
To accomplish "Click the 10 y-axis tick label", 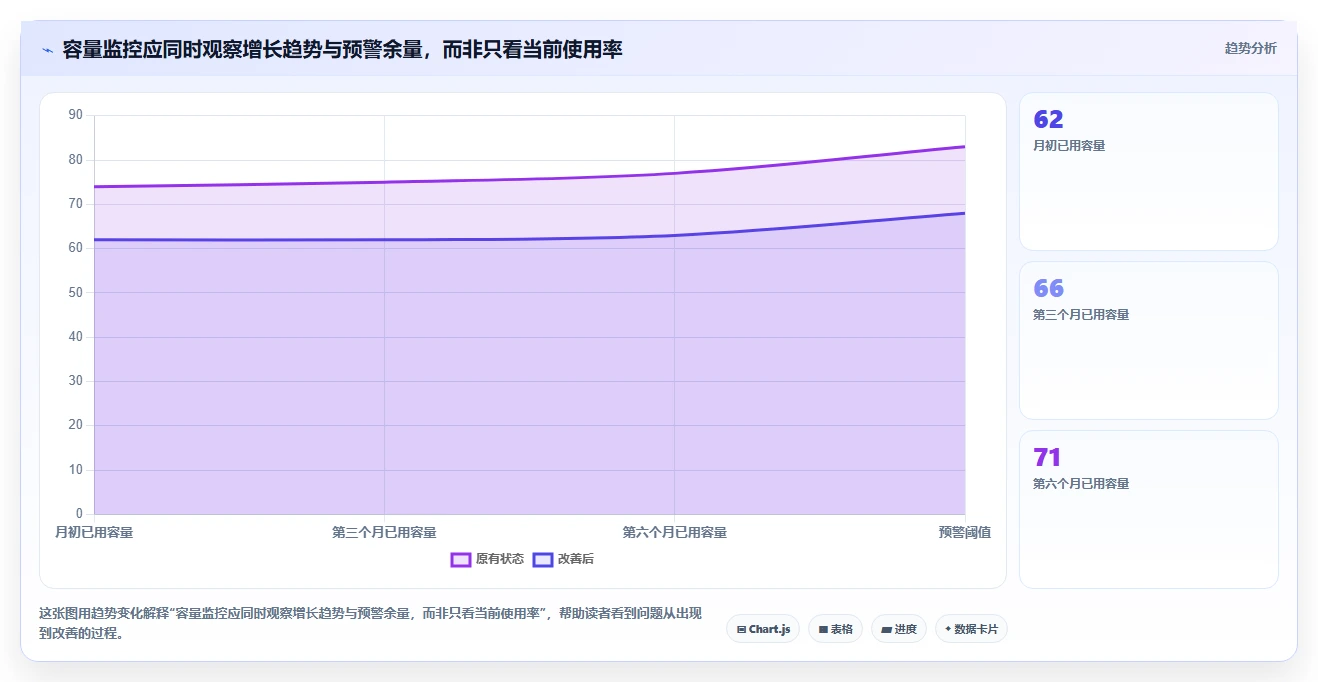I will tap(76, 470).
